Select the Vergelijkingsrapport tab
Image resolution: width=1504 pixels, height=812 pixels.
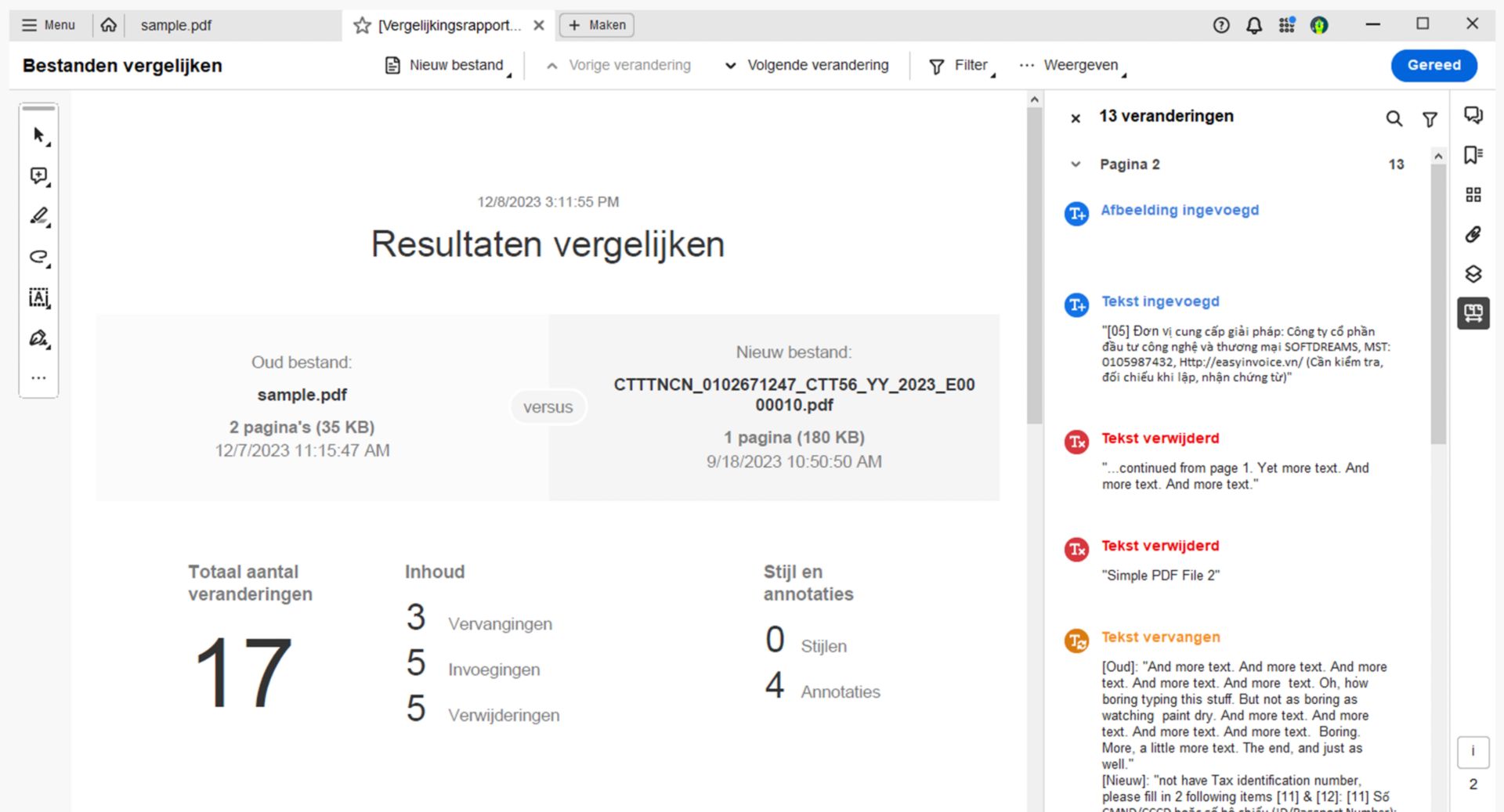(449, 25)
